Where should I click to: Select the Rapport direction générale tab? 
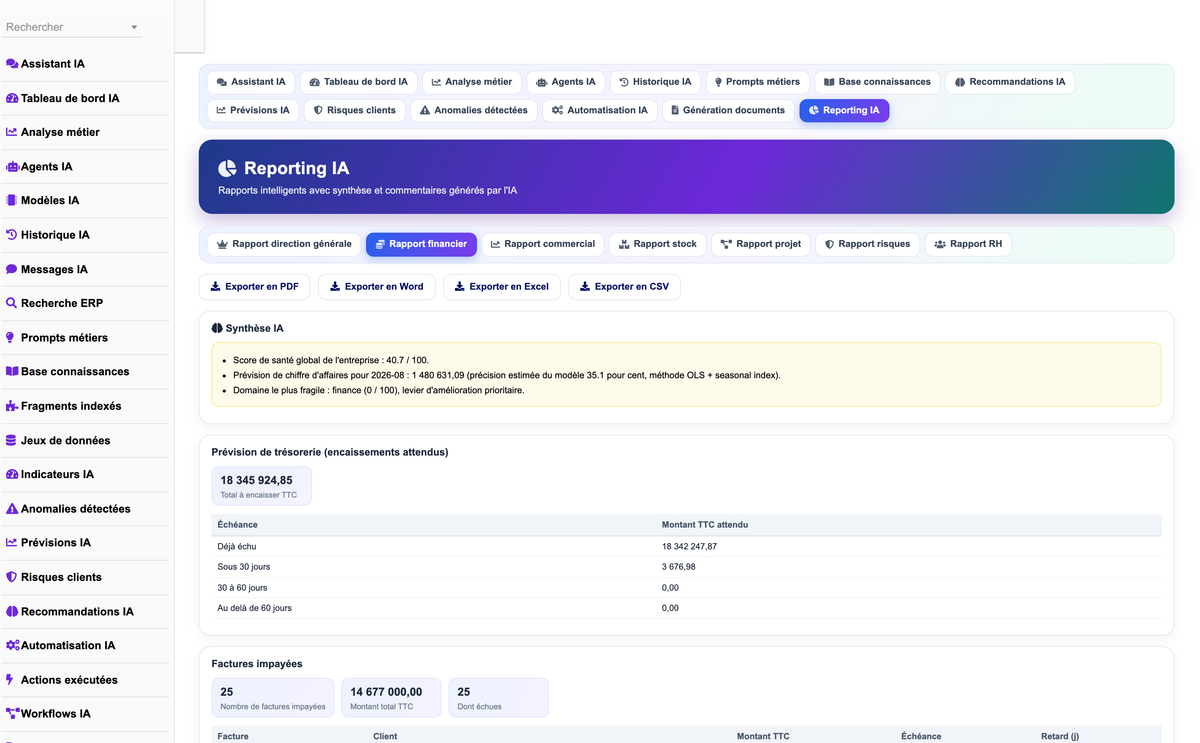[x=284, y=244]
